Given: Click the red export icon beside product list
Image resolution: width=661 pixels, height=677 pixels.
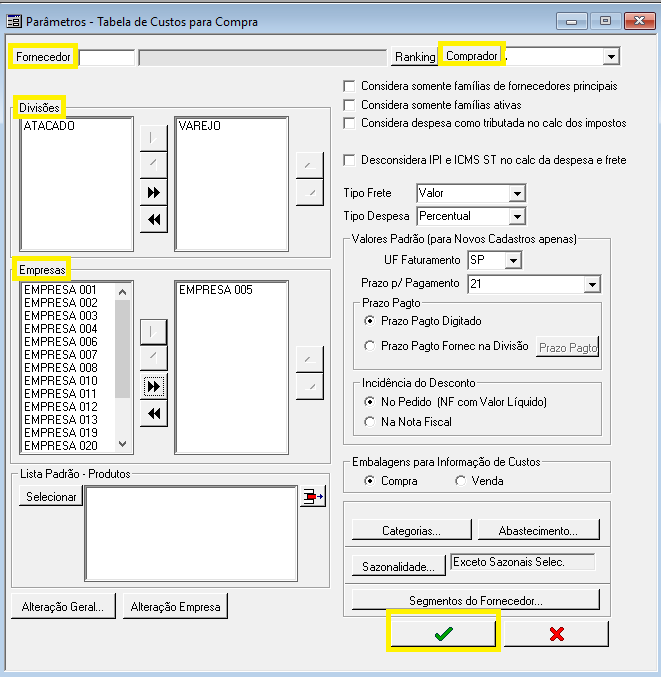Looking at the screenshot, I should point(313,497).
